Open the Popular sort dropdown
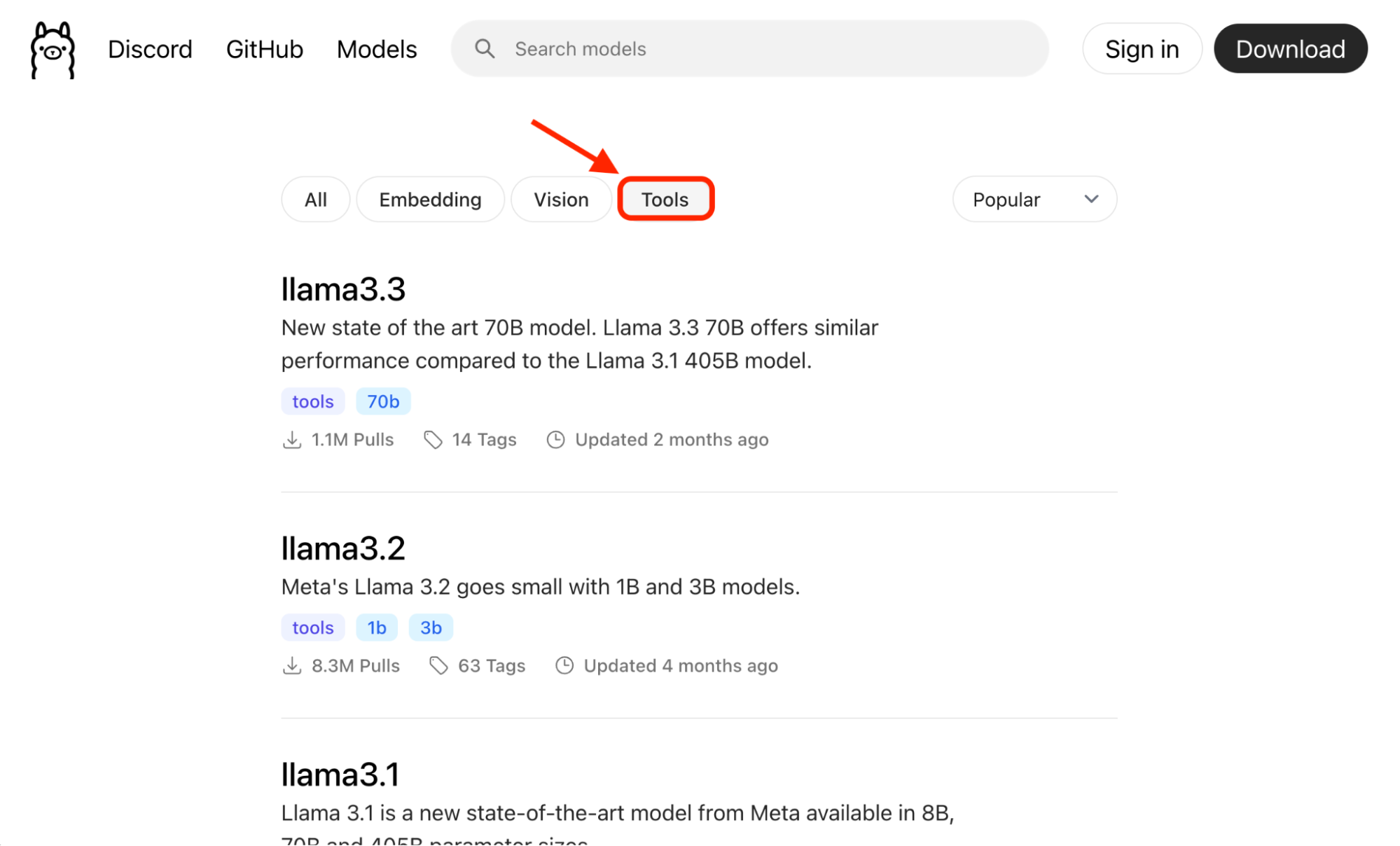The image size is (1400, 846). pos(1034,199)
